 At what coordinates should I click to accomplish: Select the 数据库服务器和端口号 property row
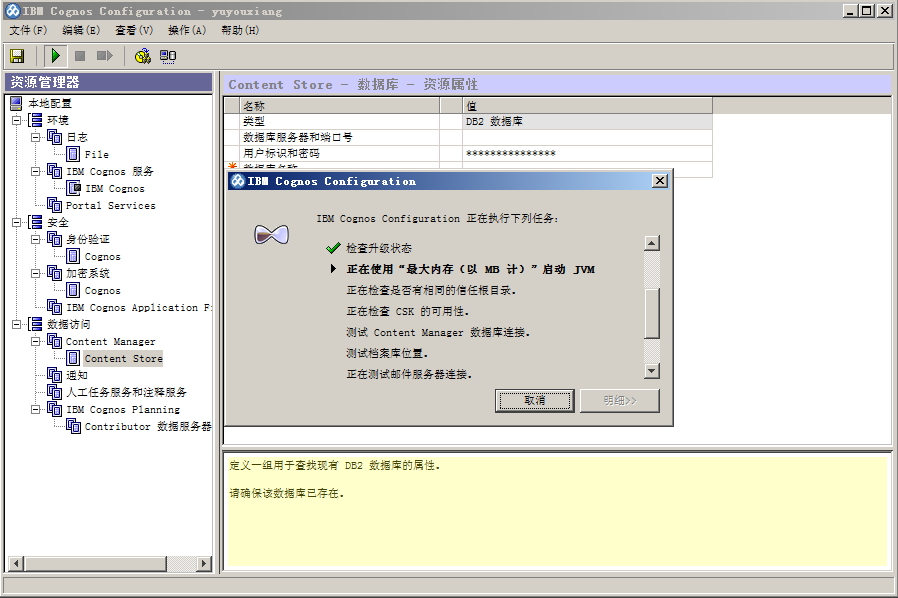468,137
